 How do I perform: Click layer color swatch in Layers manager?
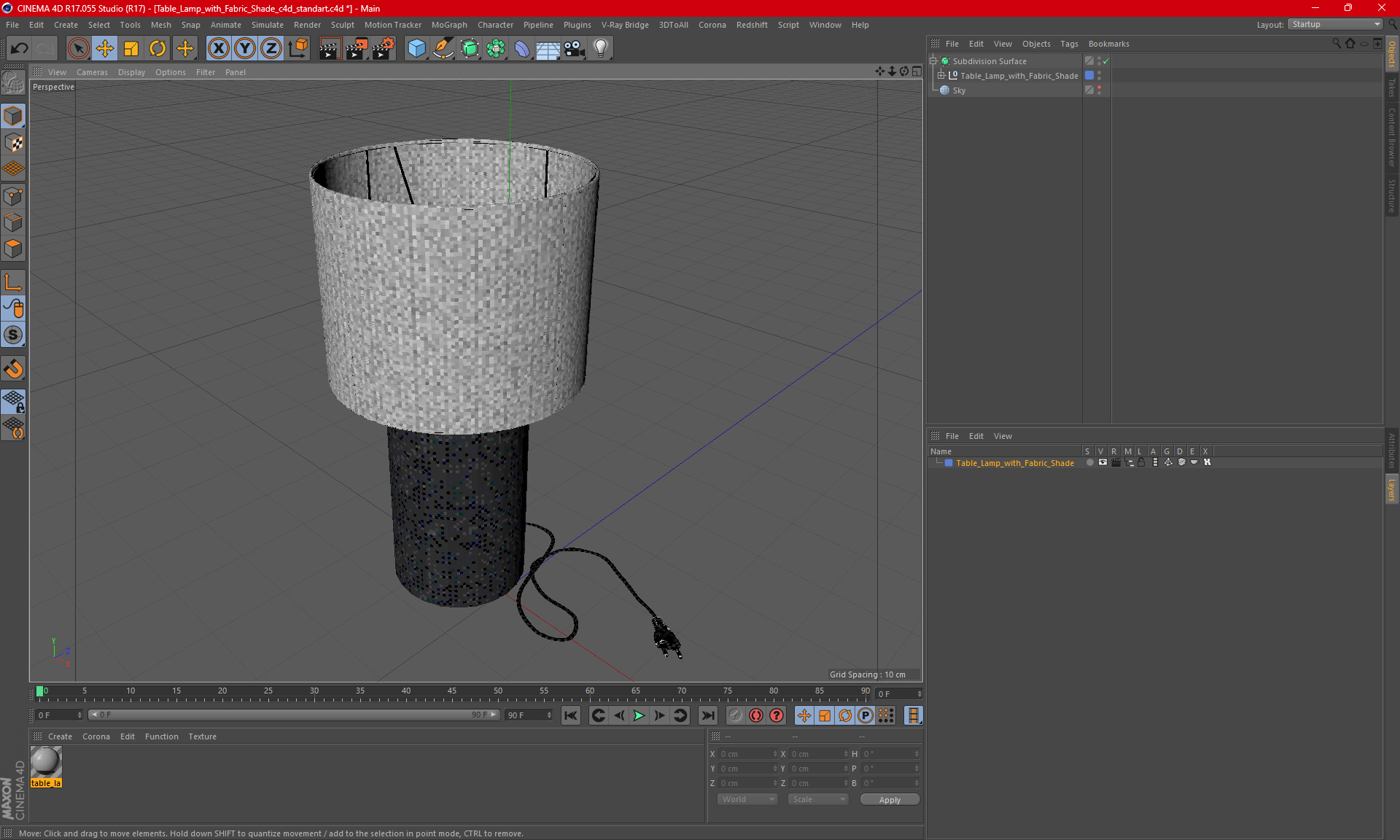point(949,463)
